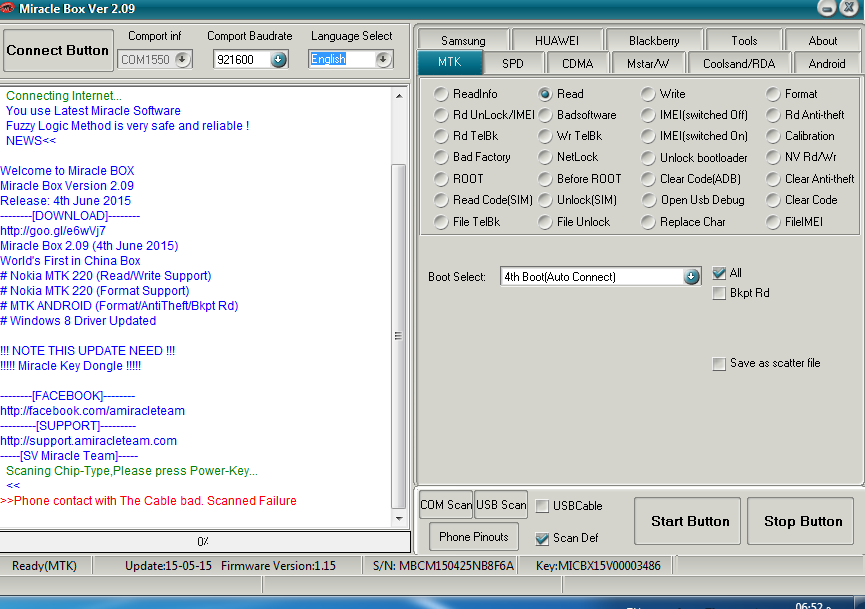This screenshot has width=865, height=609.
Task: Click the COM Scan button
Action: click(x=446, y=505)
